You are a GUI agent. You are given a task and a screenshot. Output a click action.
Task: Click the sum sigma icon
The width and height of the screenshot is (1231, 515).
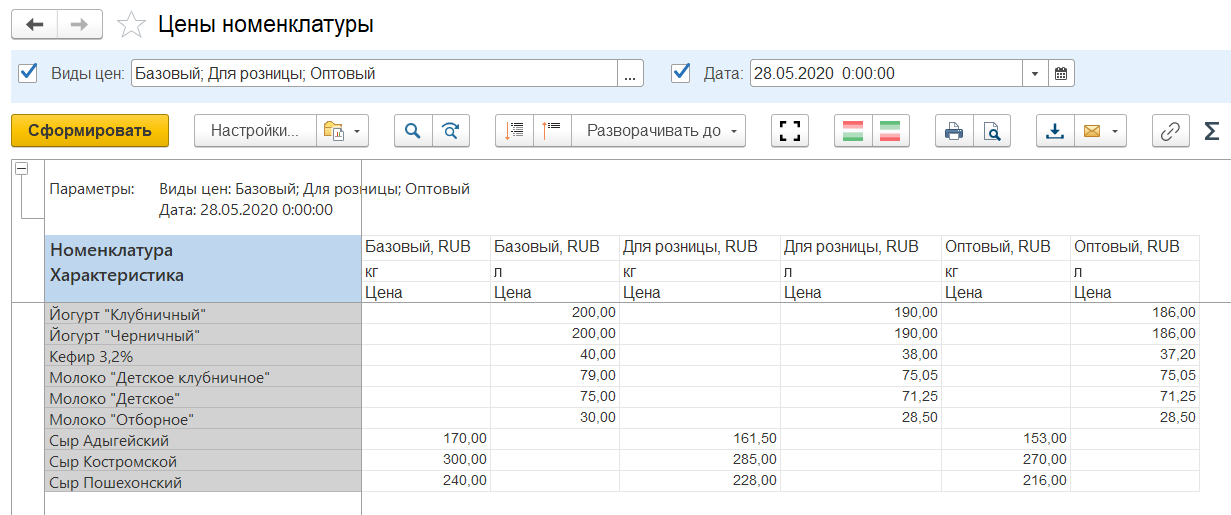click(1211, 131)
